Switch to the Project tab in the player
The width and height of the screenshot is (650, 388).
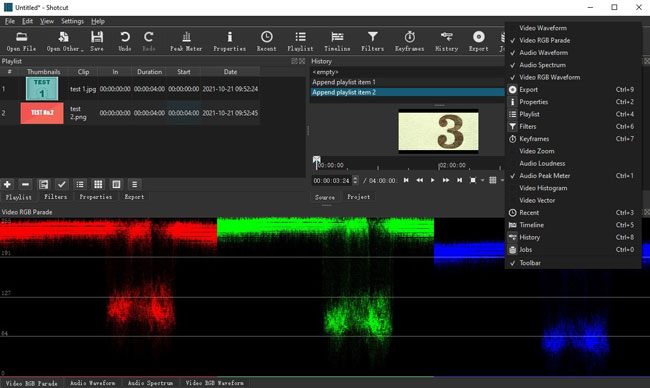coord(359,197)
